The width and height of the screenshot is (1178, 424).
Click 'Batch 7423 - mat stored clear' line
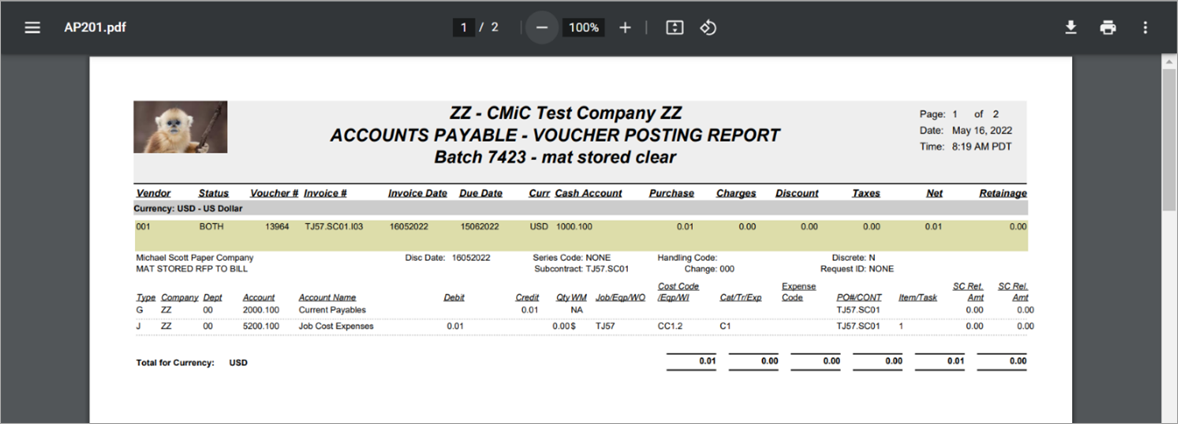pos(555,158)
